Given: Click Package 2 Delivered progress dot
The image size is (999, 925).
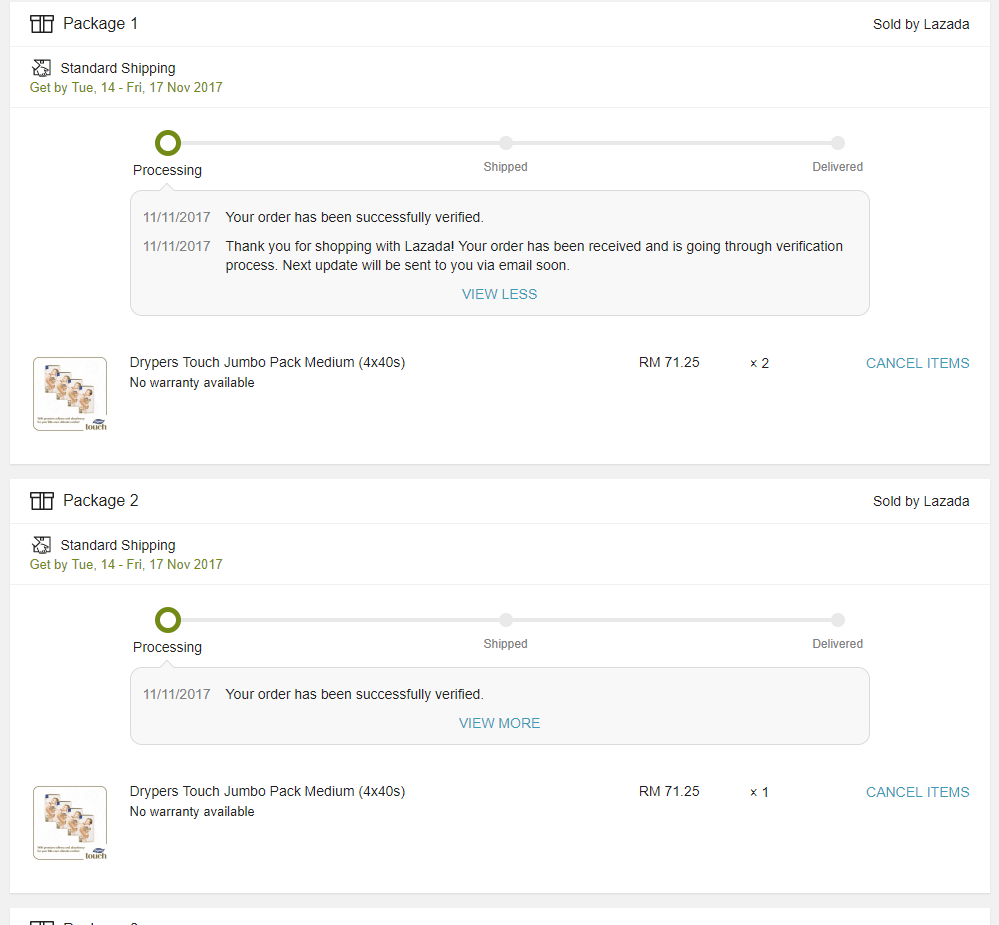Looking at the screenshot, I should pyautogui.click(x=838, y=620).
